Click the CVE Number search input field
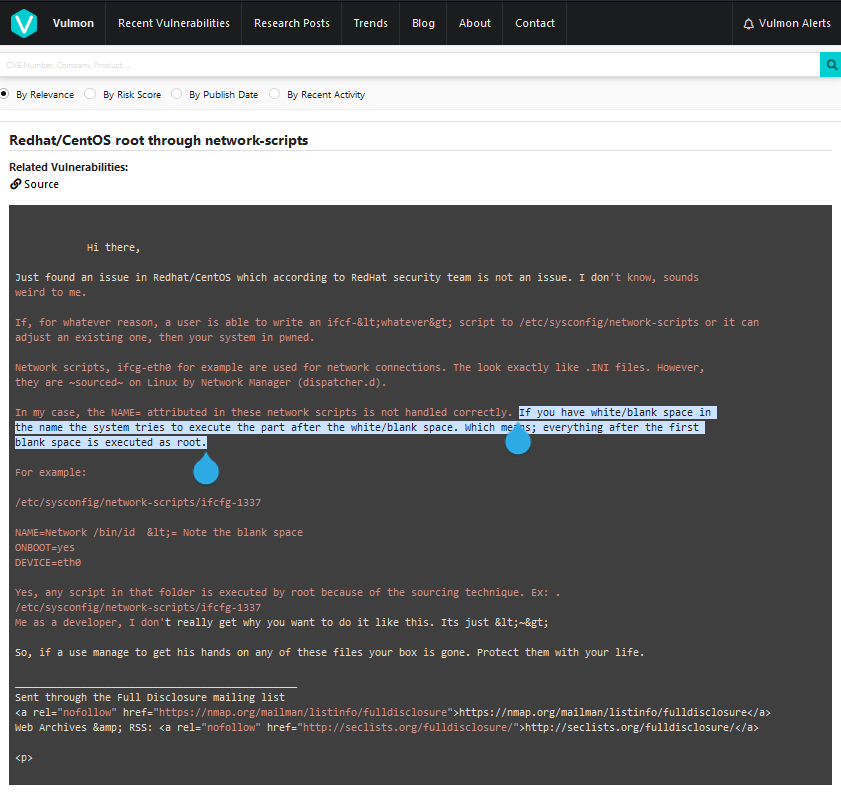Viewport: 841px width, 795px height. [410, 65]
